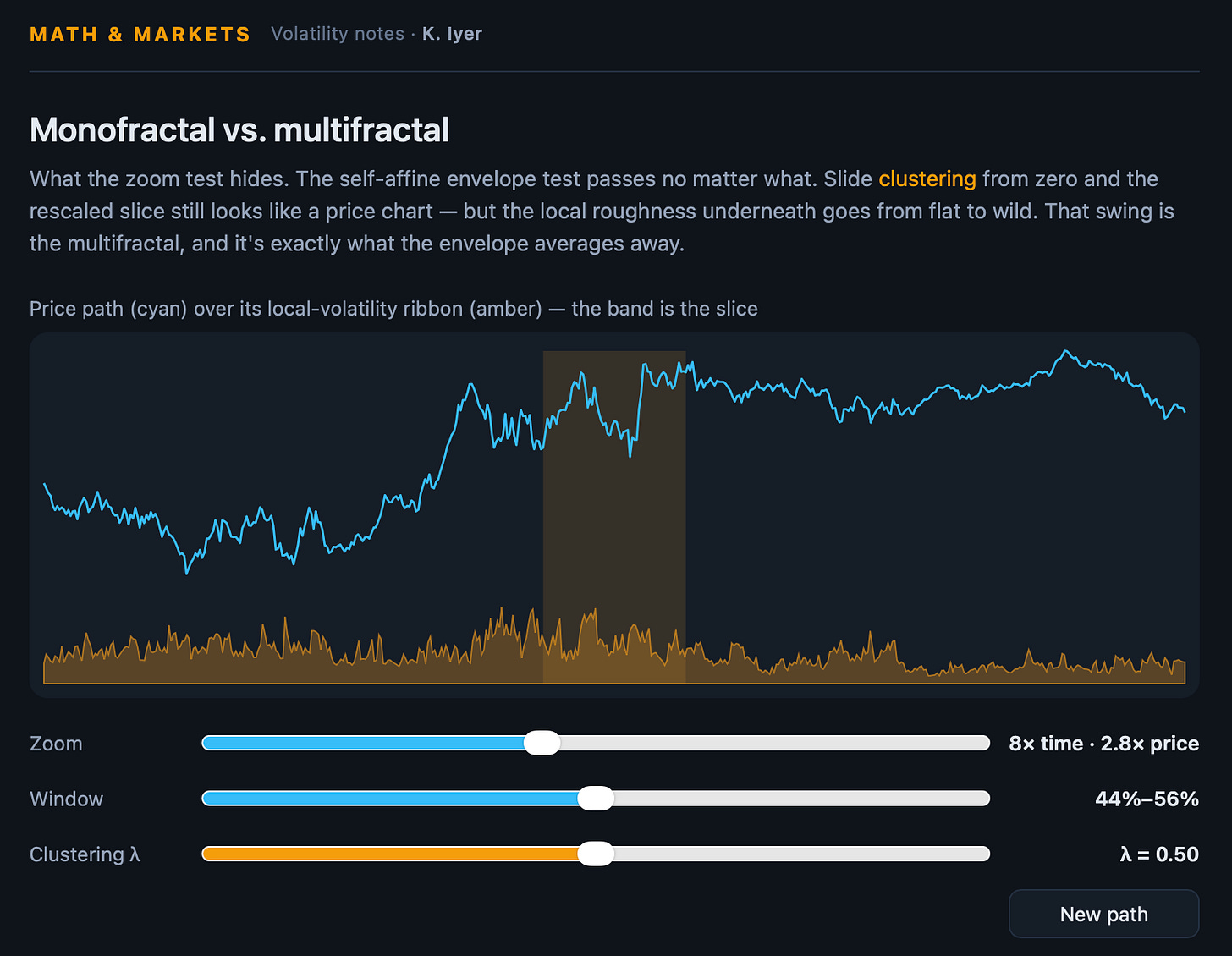Click the Clustering λ slider knob
The image size is (1232, 956).
point(596,854)
